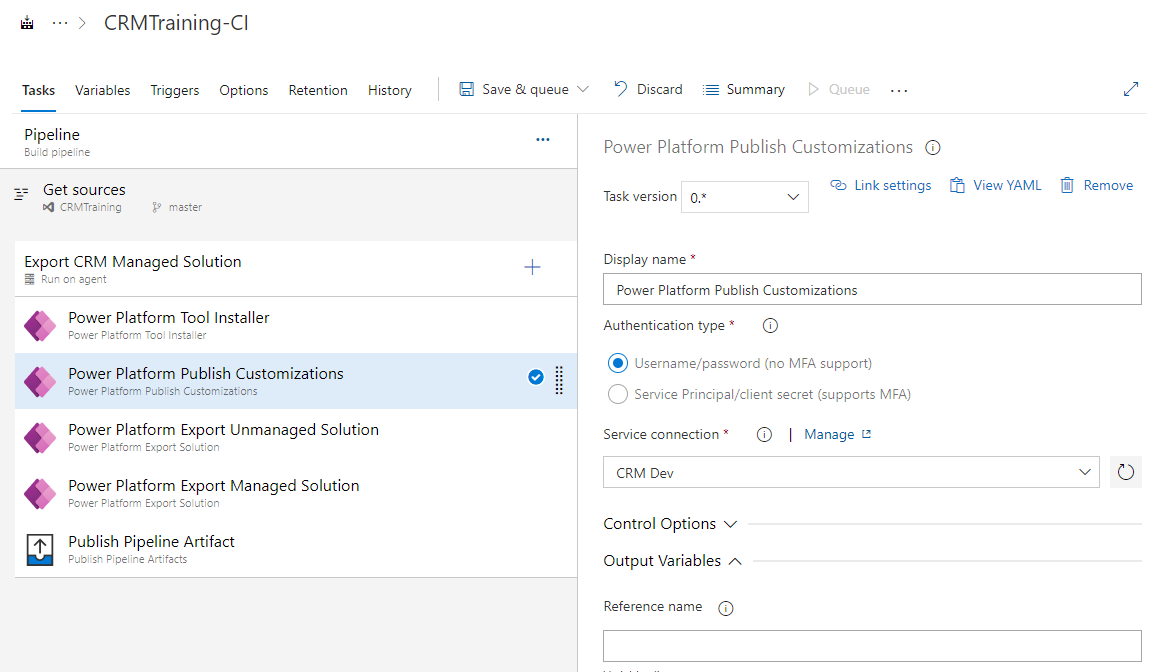
Task: Refresh the service connection list
Action: click(1126, 472)
